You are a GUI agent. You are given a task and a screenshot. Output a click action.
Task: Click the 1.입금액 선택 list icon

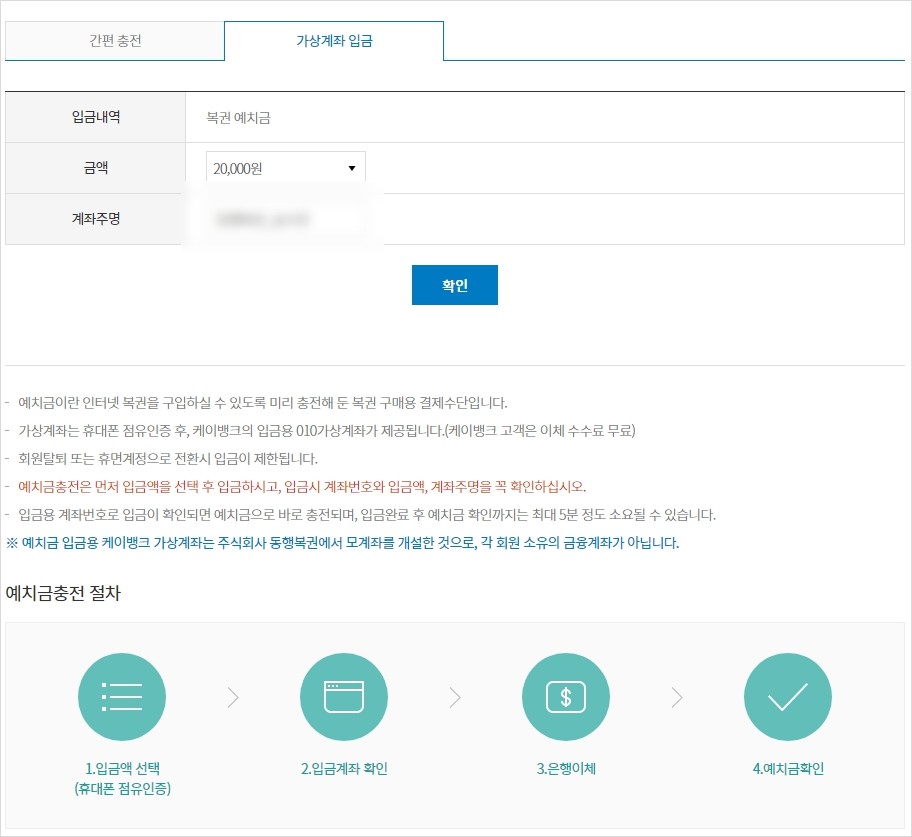[x=122, y=697]
